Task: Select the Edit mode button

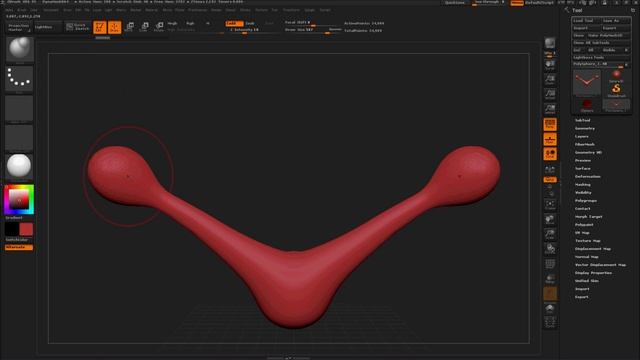Action: point(100,27)
